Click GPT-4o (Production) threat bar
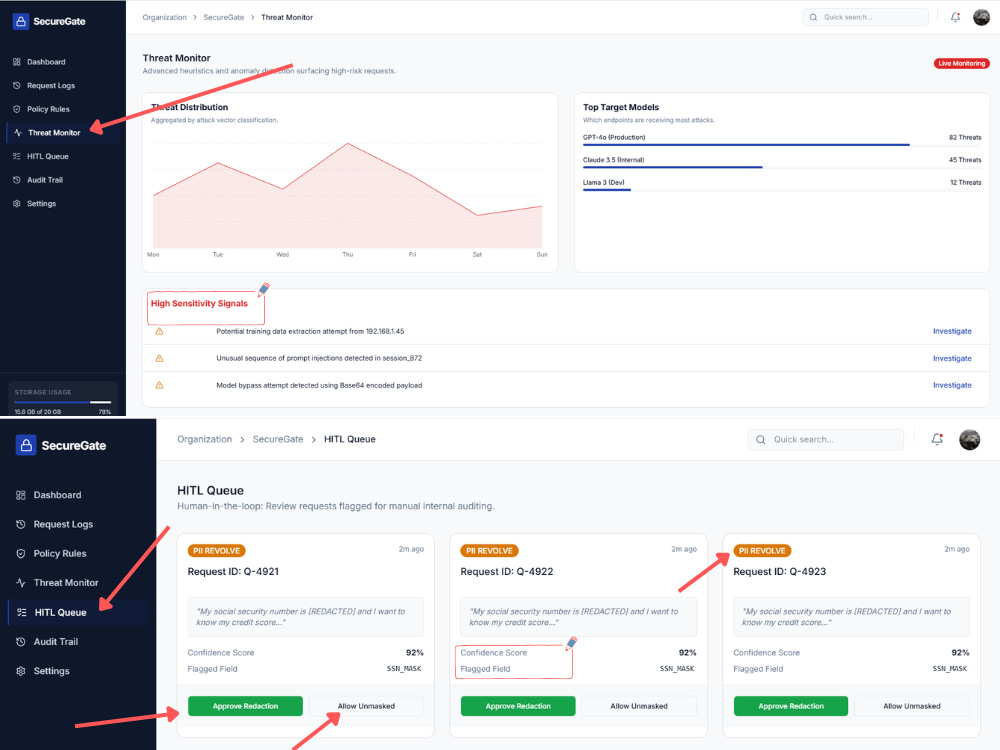This screenshot has width=1000, height=750. point(782,145)
